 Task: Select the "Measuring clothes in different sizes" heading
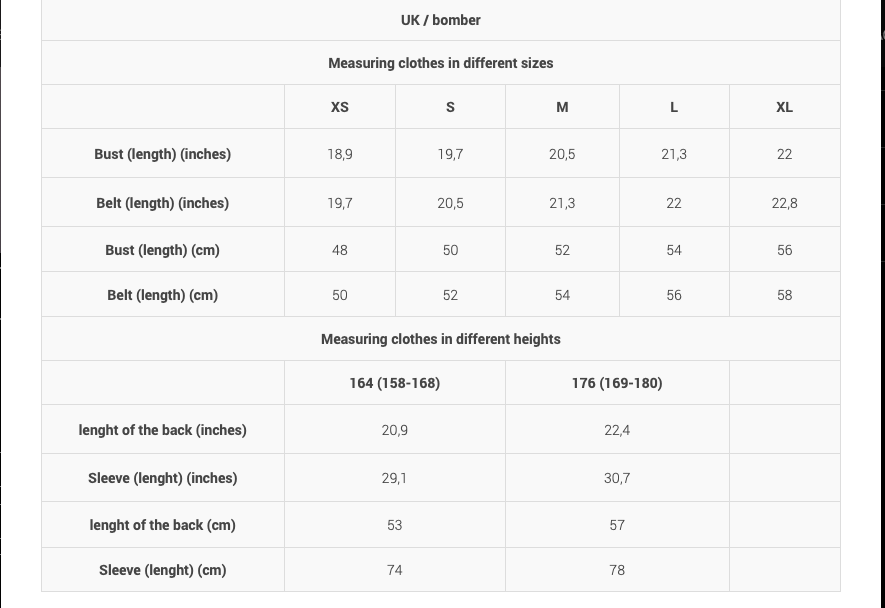pos(440,63)
